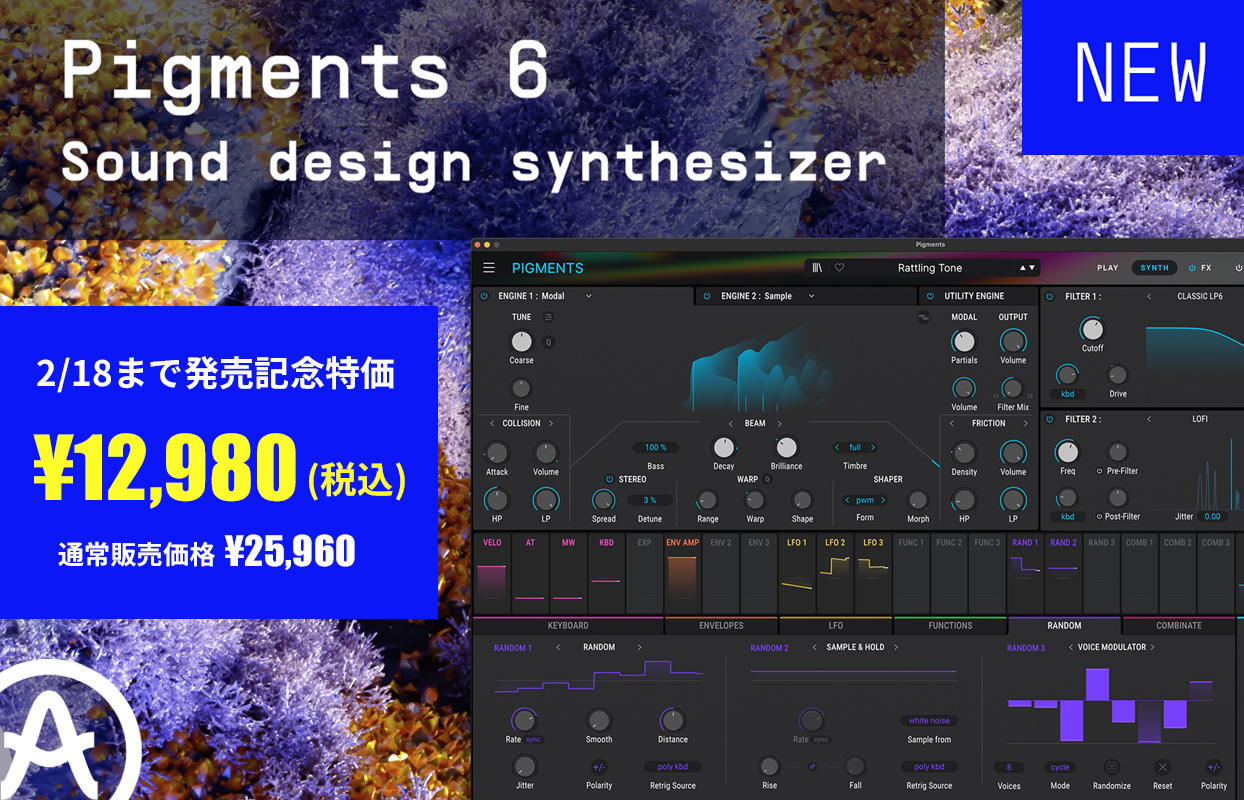Screen dimensions: 1244x800
Task: Select previous Filter 1 type with left arrow
Action: point(1149,296)
